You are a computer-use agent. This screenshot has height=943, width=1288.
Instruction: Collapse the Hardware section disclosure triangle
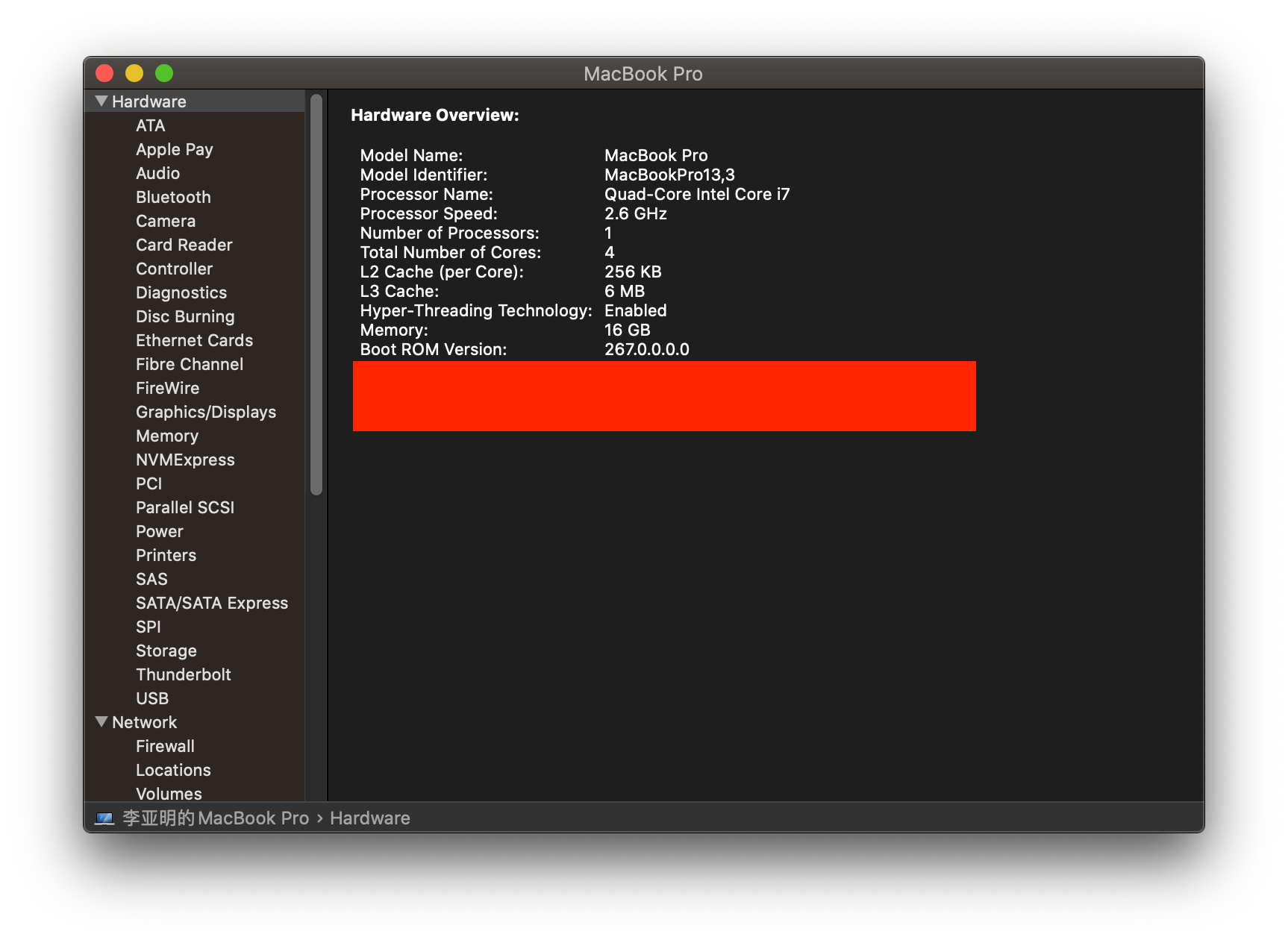101,101
